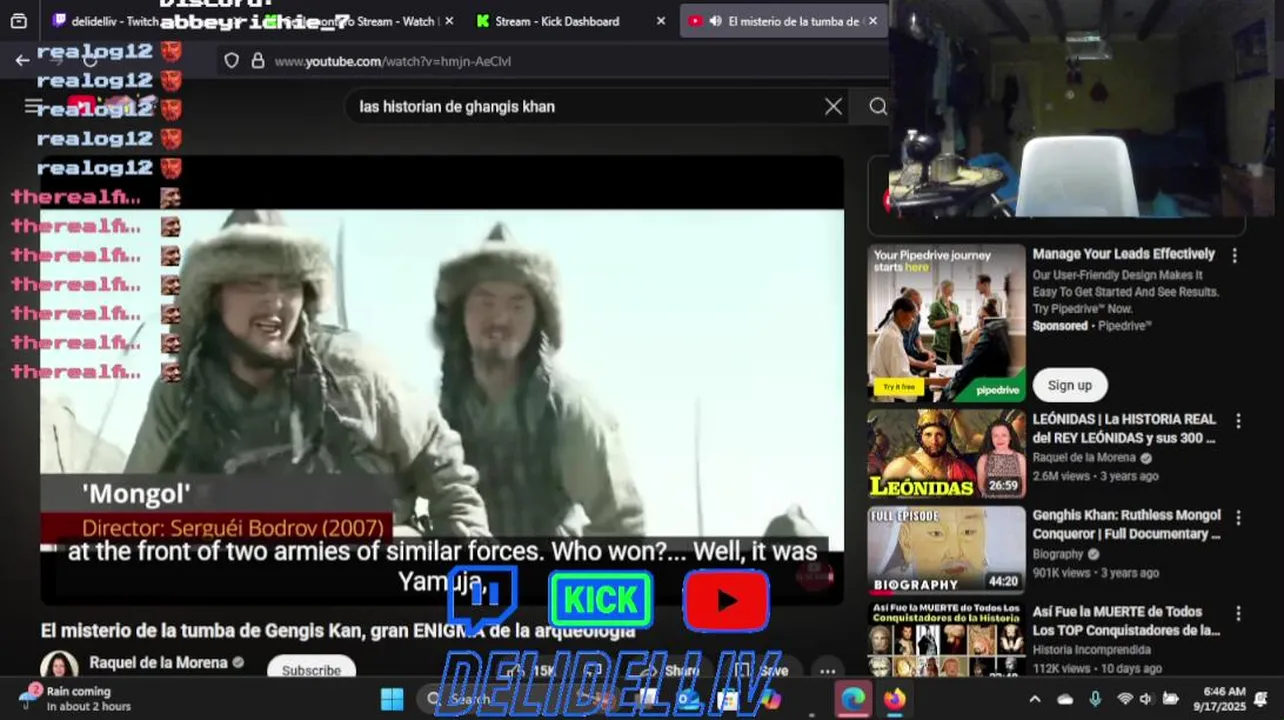
Task: Open the notification bell in the taskbar
Action: 1262,699
